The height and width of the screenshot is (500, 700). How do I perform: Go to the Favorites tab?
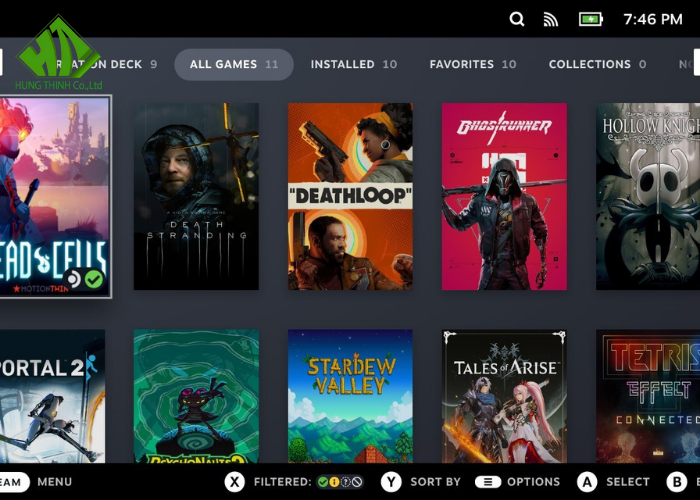[x=472, y=64]
